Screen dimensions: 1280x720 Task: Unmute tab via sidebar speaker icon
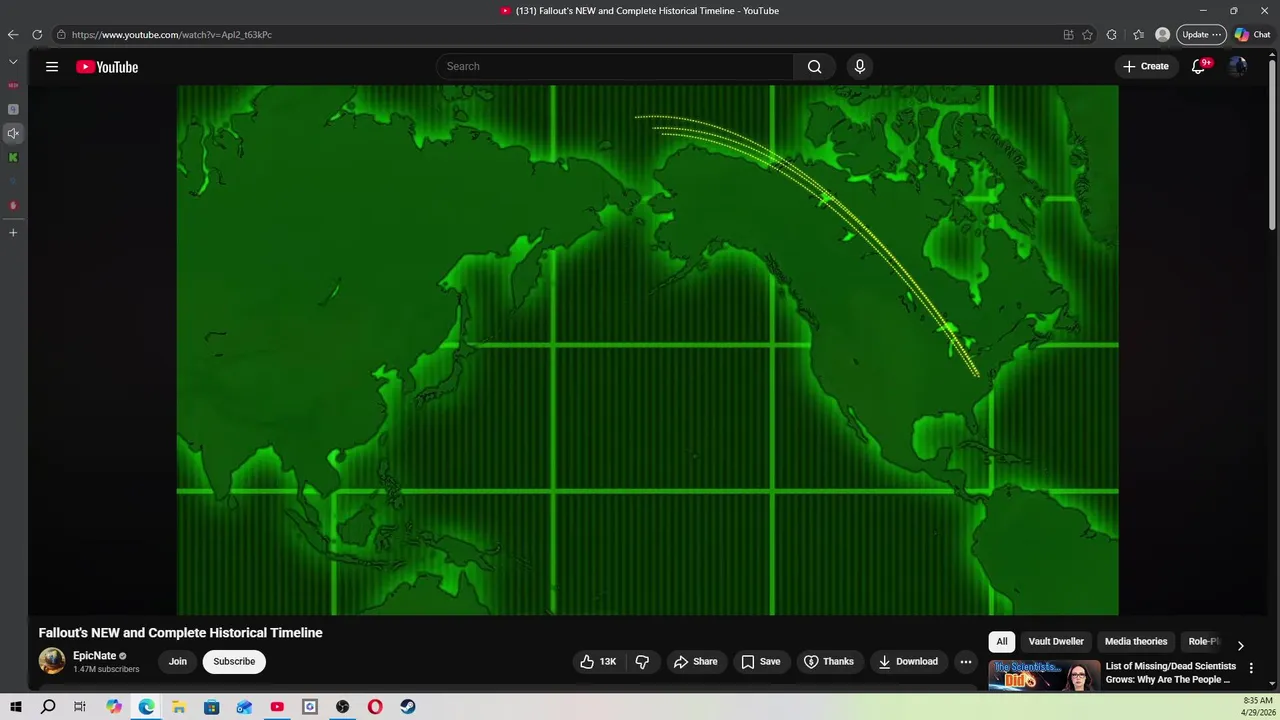click(x=13, y=133)
